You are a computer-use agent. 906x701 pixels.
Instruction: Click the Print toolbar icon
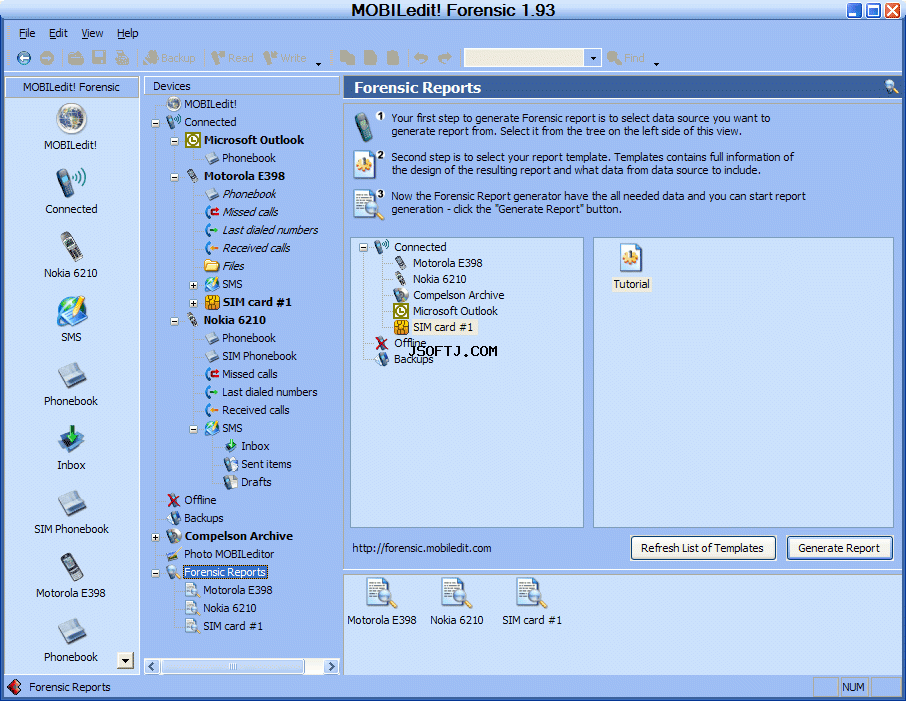[122, 58]
